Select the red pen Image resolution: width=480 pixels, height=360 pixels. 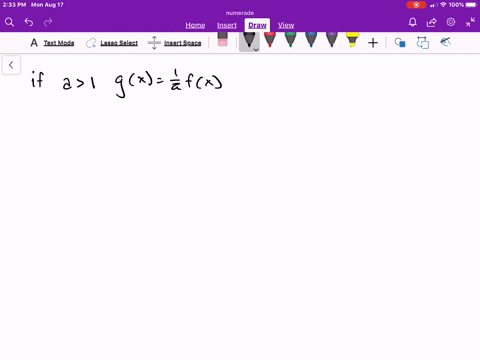click(x=270, y=40)
